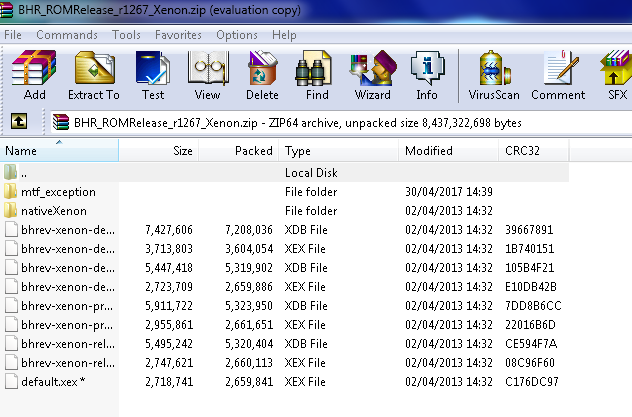Sort by the CRC32 column header
The height and width of the screenshot is (417, 632).
[534, 151]
